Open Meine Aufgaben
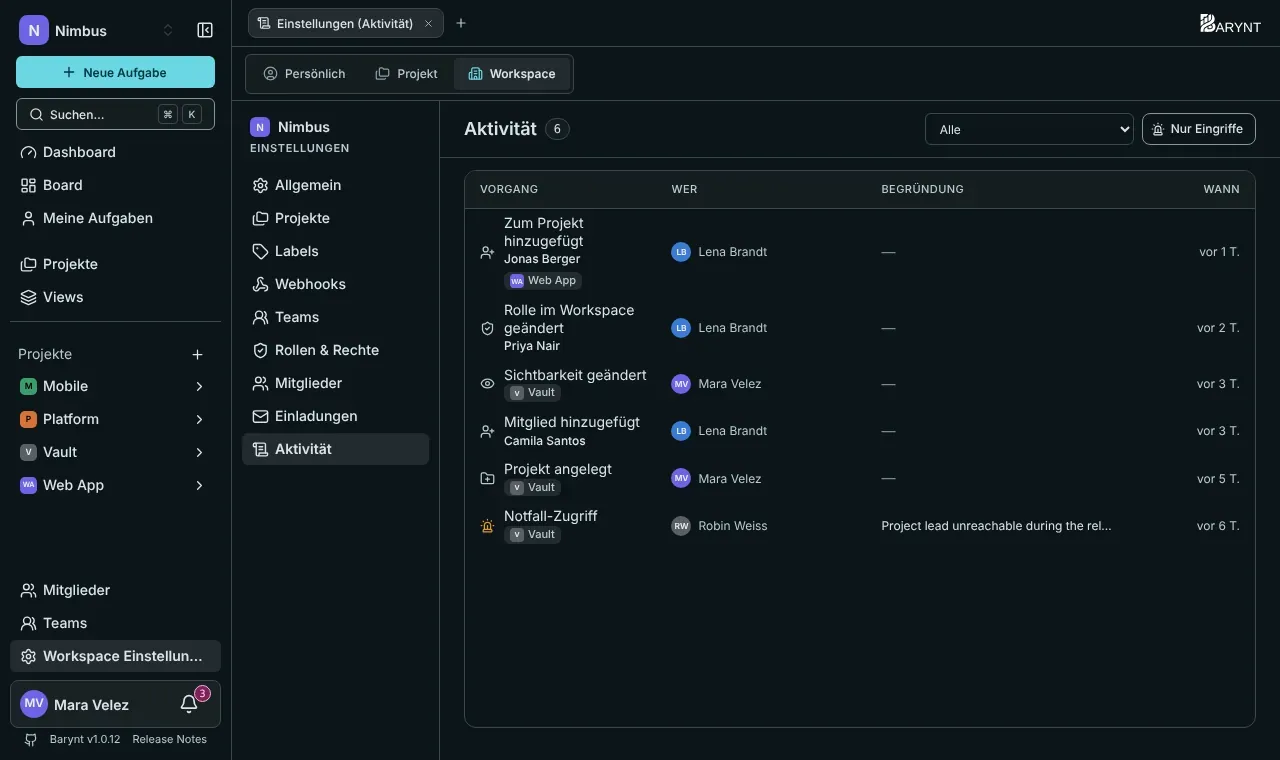This screenshot has height=760, width=1280. pos(115,218)
